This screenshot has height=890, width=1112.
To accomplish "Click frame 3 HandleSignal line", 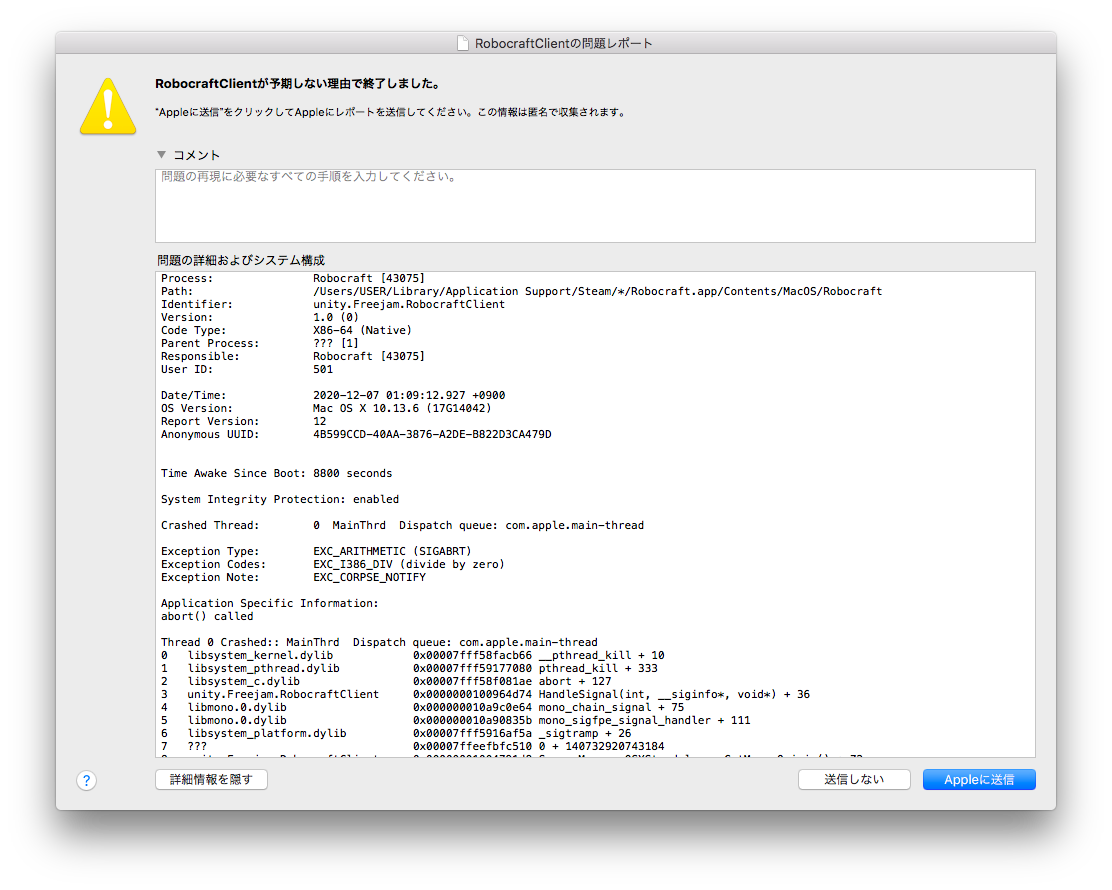I will 485,694.
